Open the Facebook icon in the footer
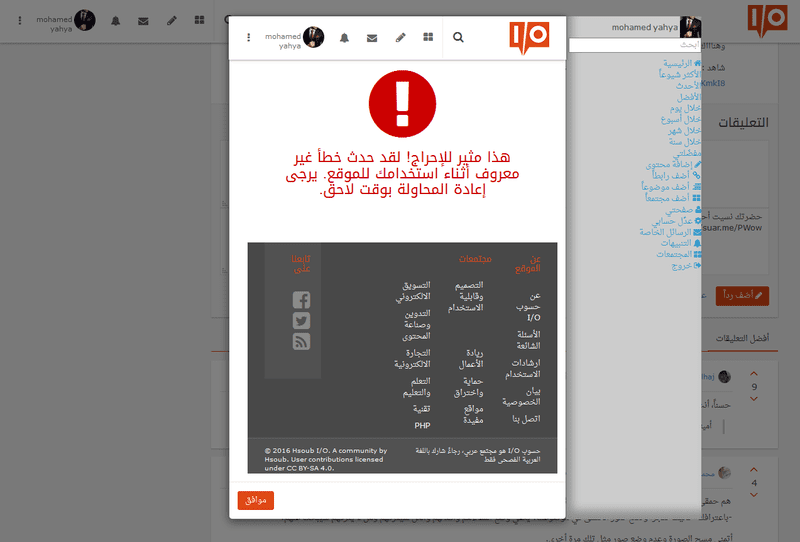This screenshot has height=542, width=800. click(x=302, y=300)
